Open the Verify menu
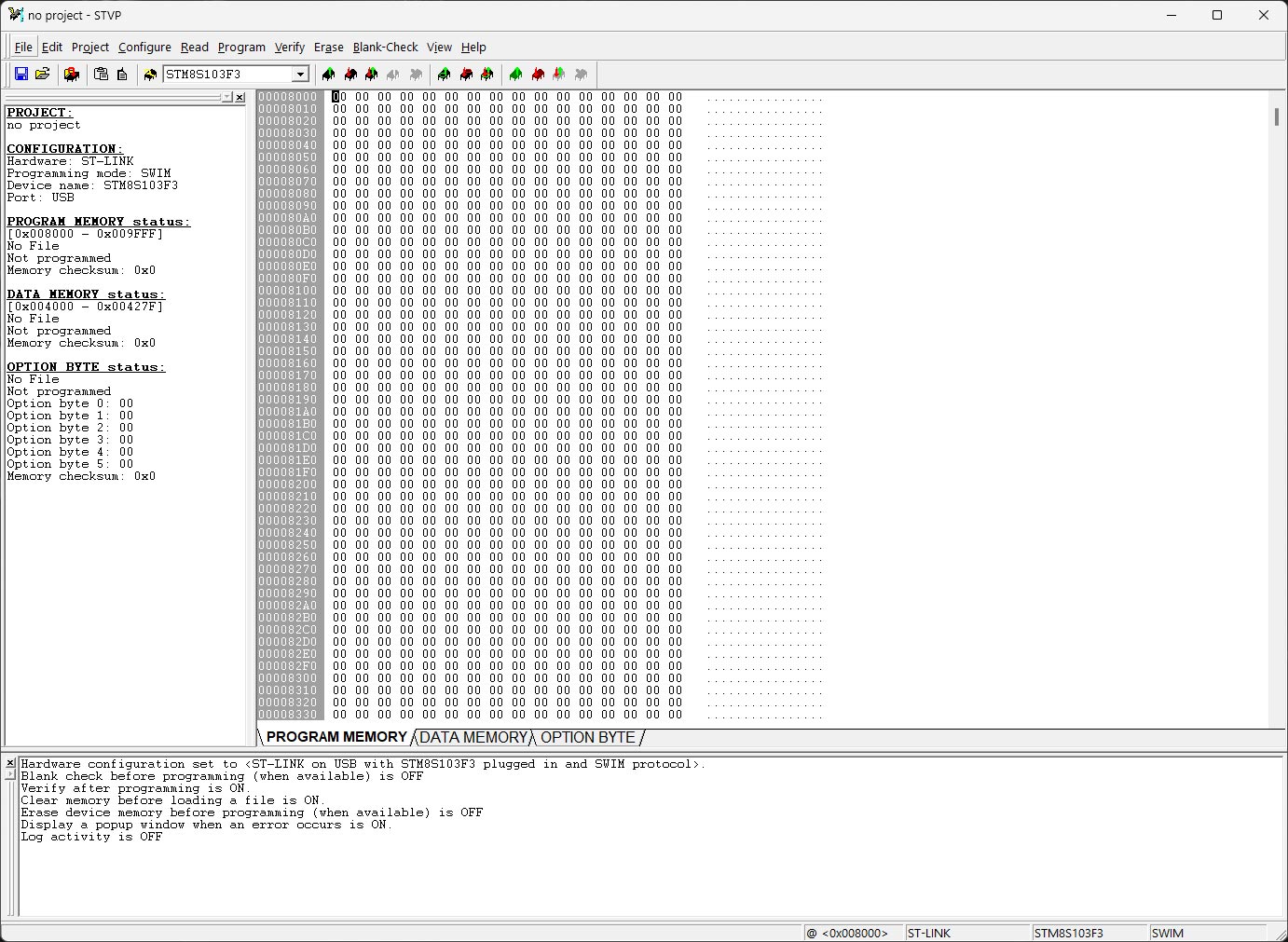1288x942 pixels. click(x=290, y=47)
